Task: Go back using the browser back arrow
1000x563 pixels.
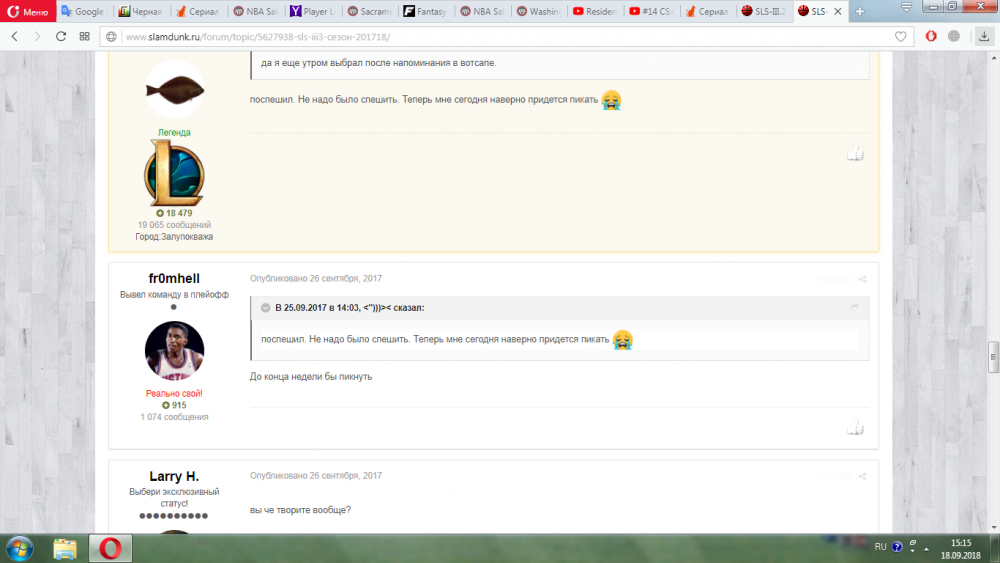Action: (14, 36)
